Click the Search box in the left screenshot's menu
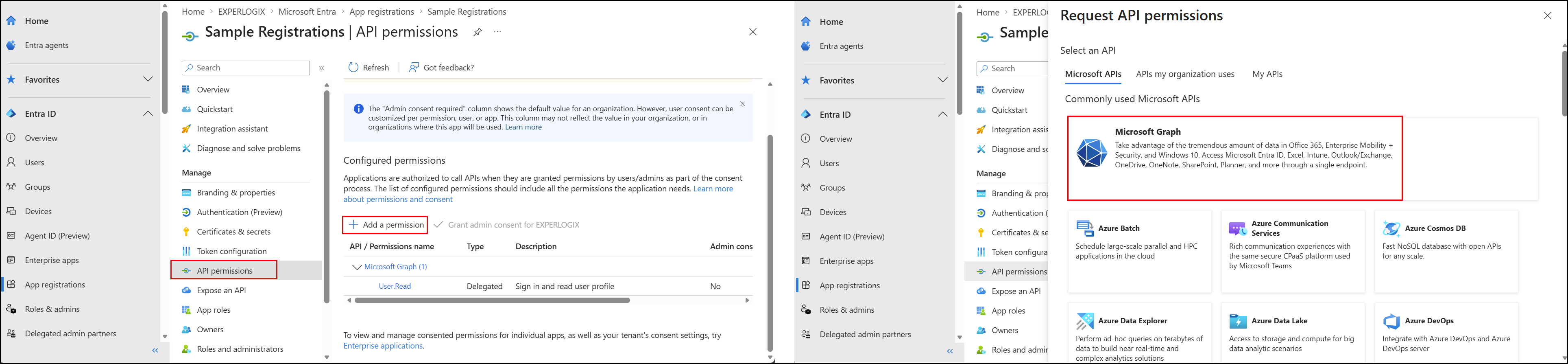The height and width of the screenshot is (364, 1568). (246, 68)
